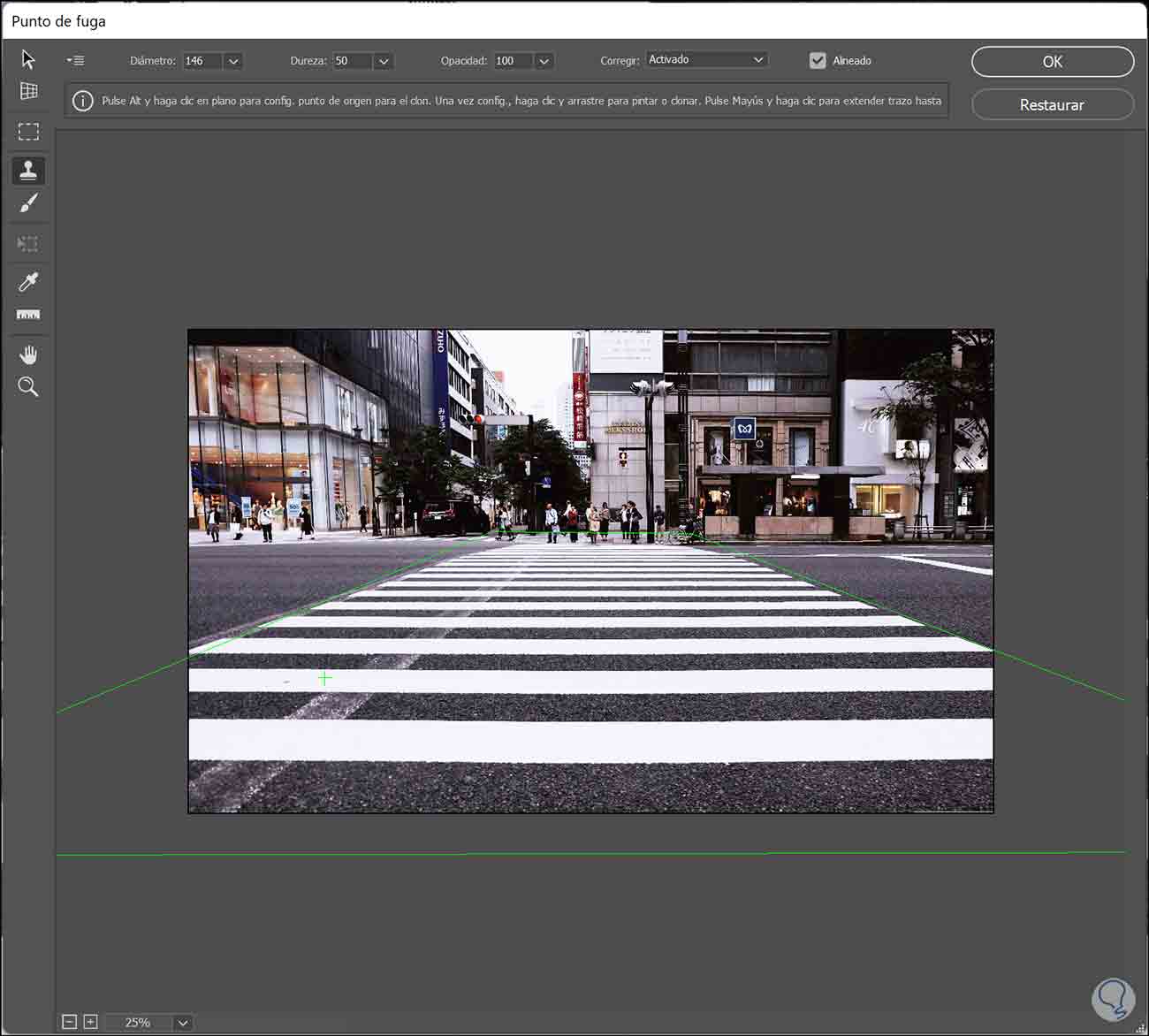Select the Hand pan tool
The height and width of the screenshot is (1036, 1149).
pyautogui.click(x=28, y=354)
